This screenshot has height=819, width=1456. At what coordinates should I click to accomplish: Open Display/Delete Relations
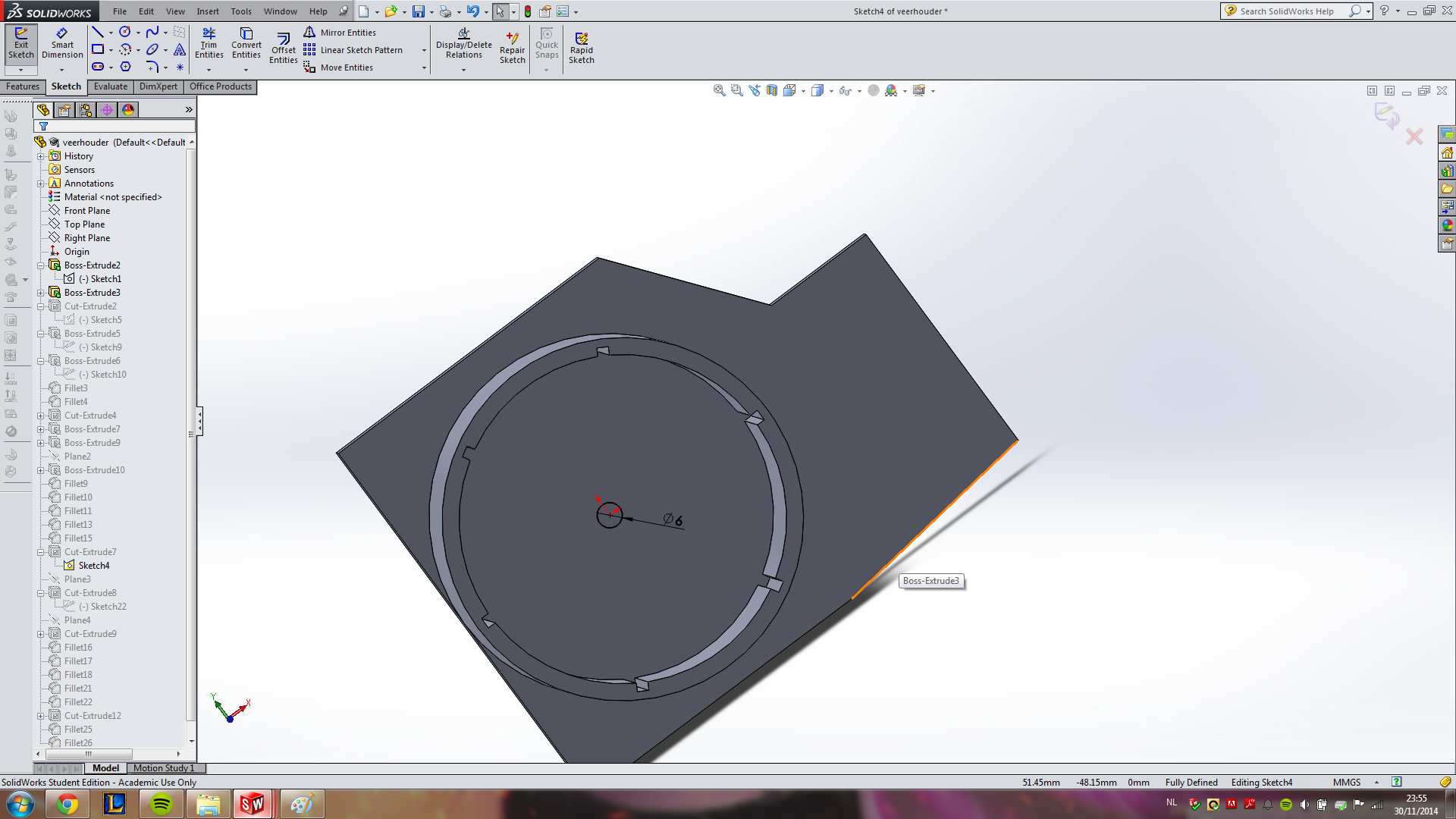click(x=464, y=43)
